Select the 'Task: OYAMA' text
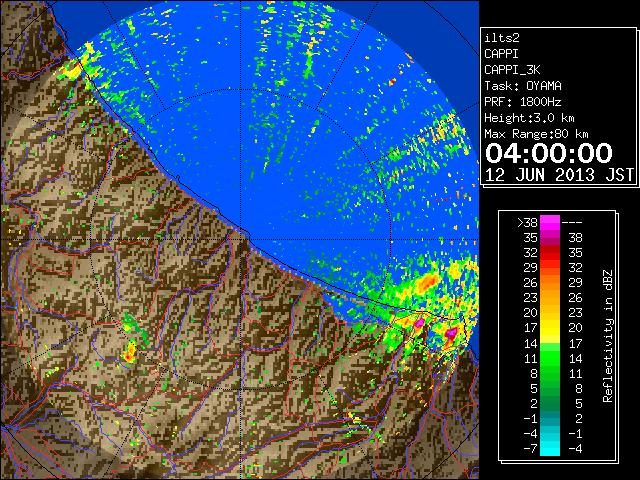The image size is (640, 480). tap(523, 86)
